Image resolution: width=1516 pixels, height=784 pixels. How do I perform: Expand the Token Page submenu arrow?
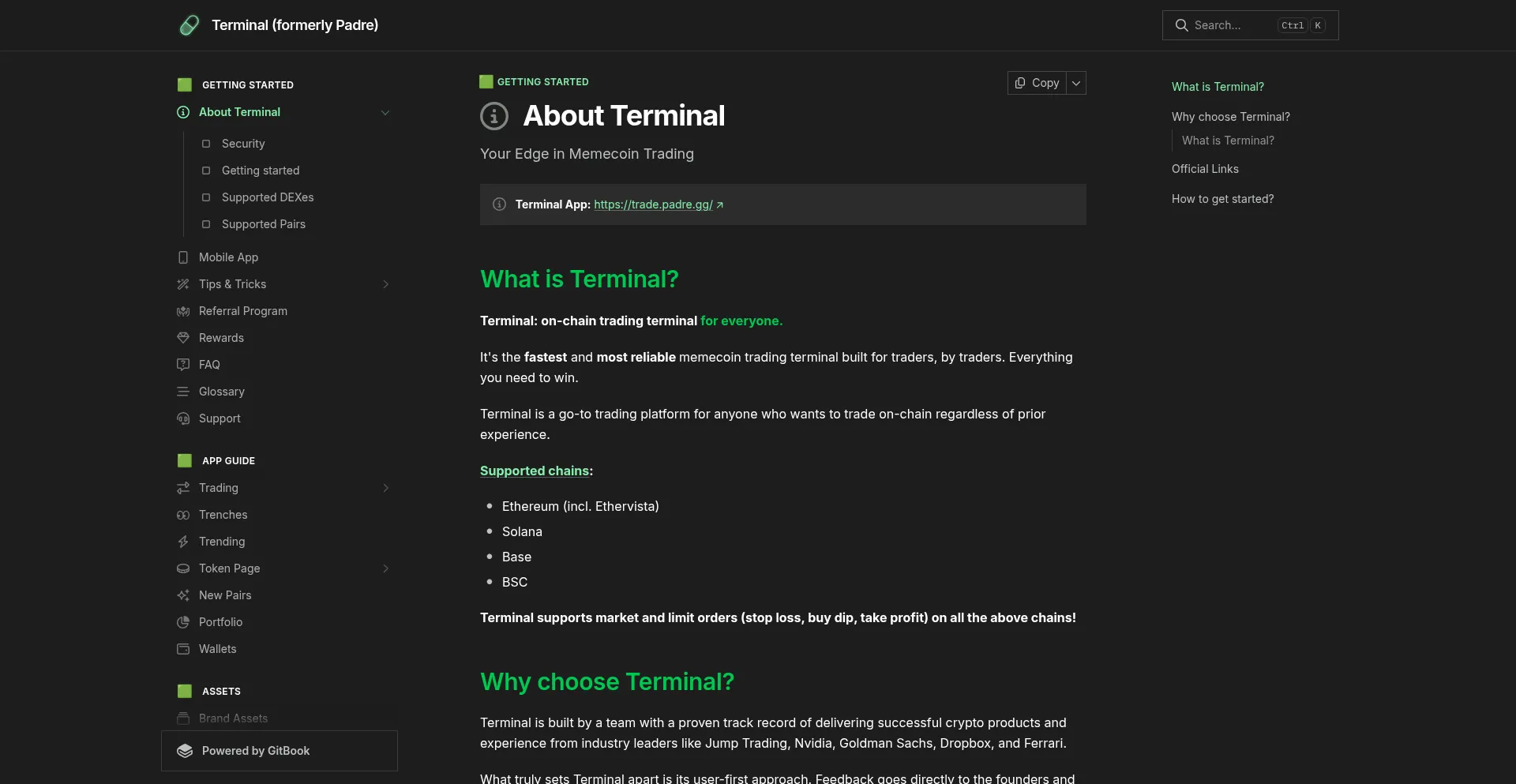pyautogui.click(x=385, y=568)
